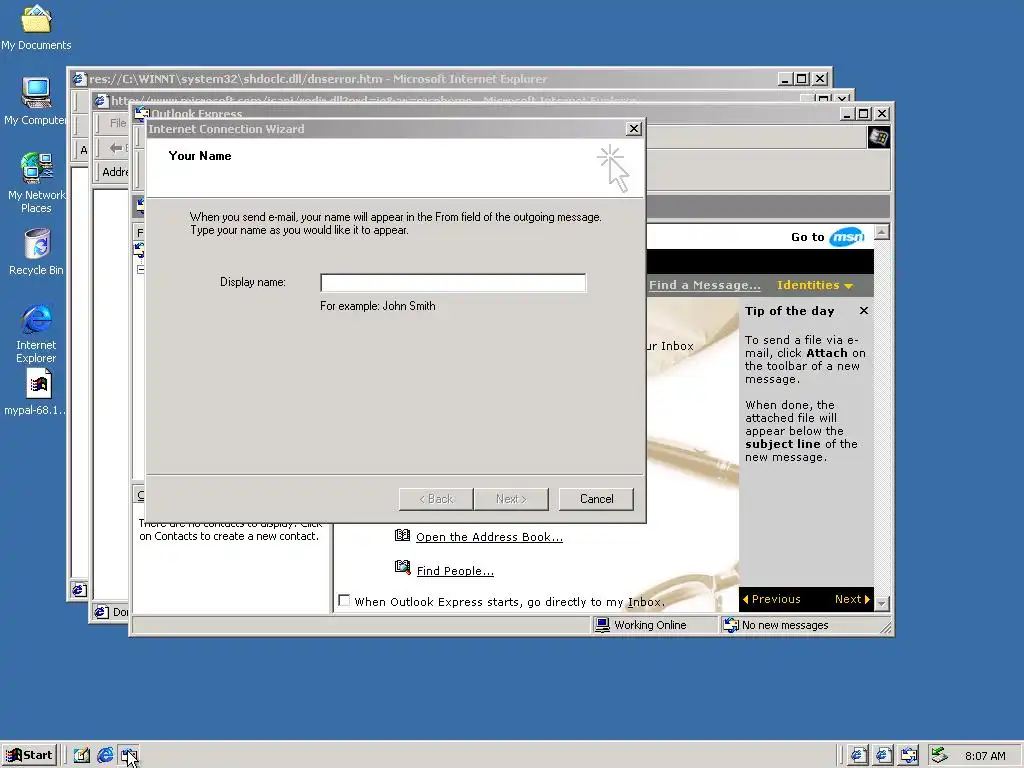Image resolution: width=1024 pixels, height=768 pixels.
Task: Click the microsoft.com IE window's title bar icon
Action: pyautogui.click(x=101, y=101)
